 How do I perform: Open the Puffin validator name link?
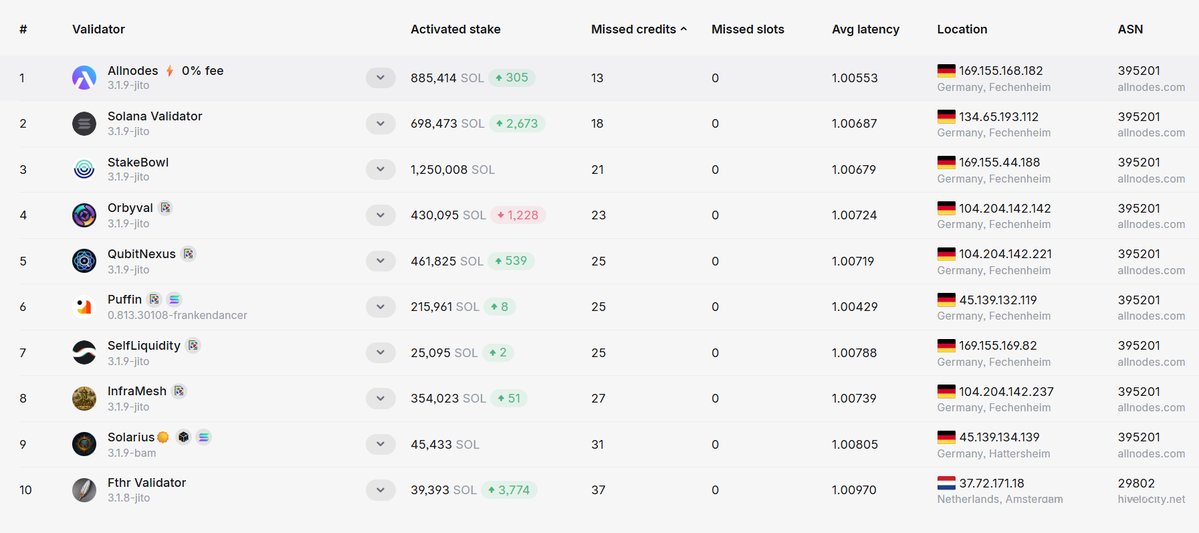coord(125,300)
